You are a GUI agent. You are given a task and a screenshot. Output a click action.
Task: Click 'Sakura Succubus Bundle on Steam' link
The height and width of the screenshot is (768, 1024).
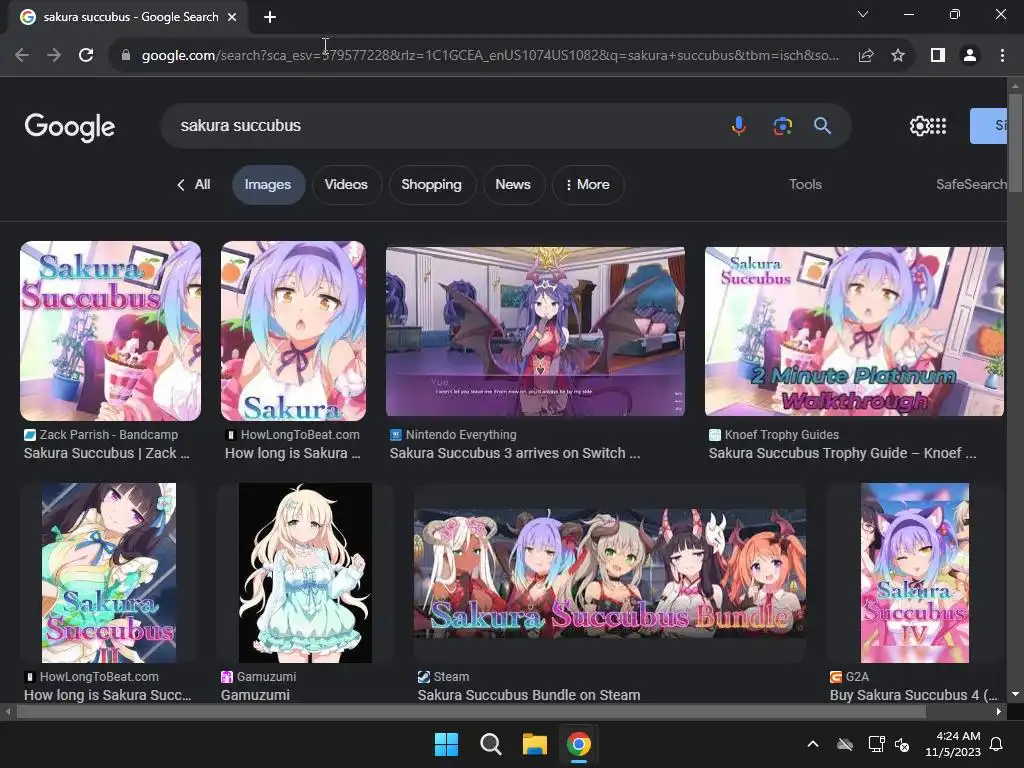point(529,695)
